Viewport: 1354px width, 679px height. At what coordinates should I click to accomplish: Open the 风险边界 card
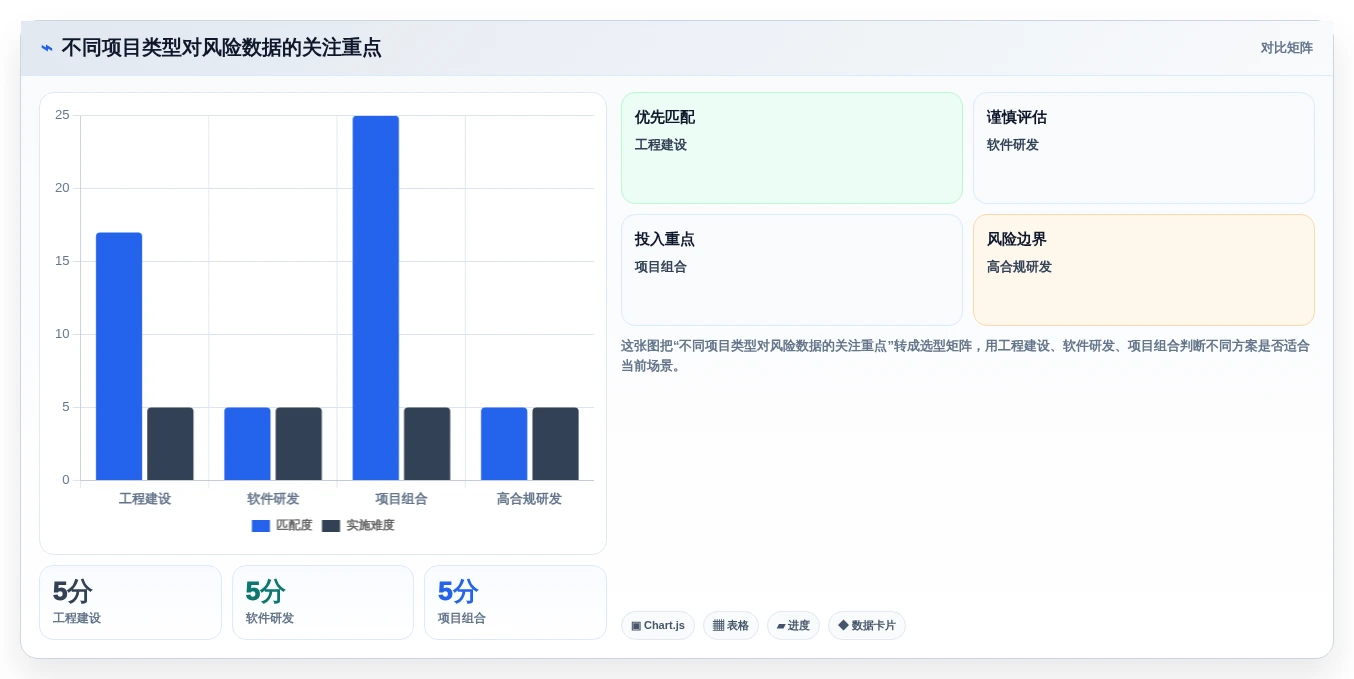point(1143,270)
